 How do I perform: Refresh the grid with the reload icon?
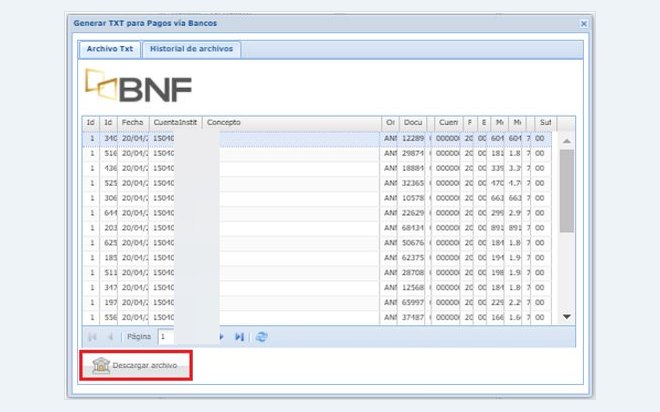tap(261, 337)
